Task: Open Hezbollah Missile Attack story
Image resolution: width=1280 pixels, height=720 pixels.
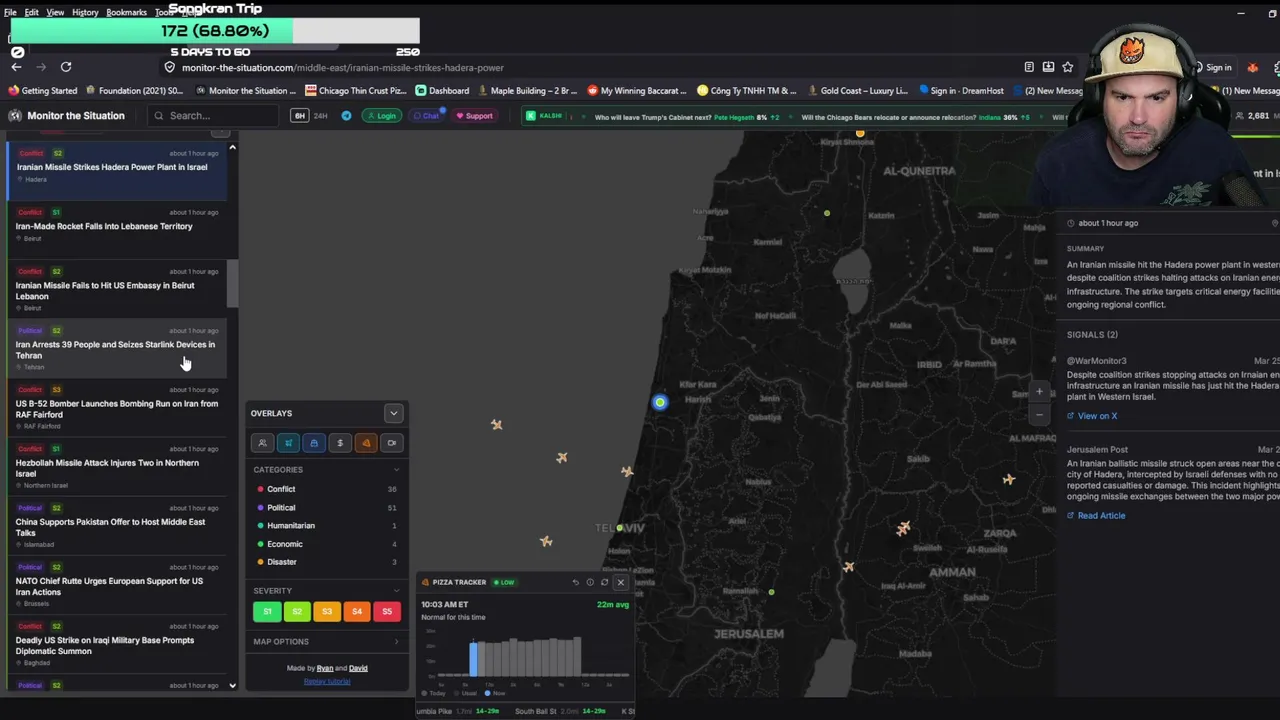Action: pyautogui.click(x=117, y=467)
